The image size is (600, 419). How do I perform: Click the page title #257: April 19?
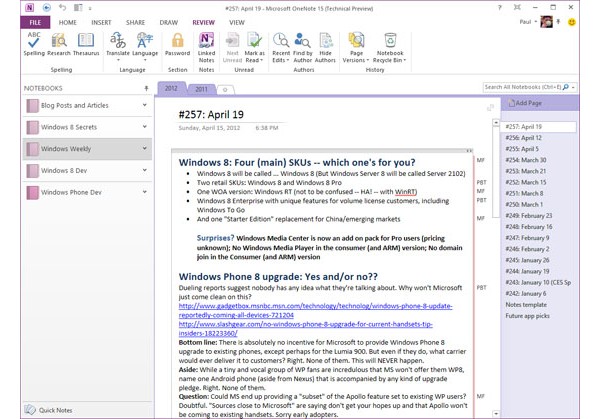pos(211,114)
